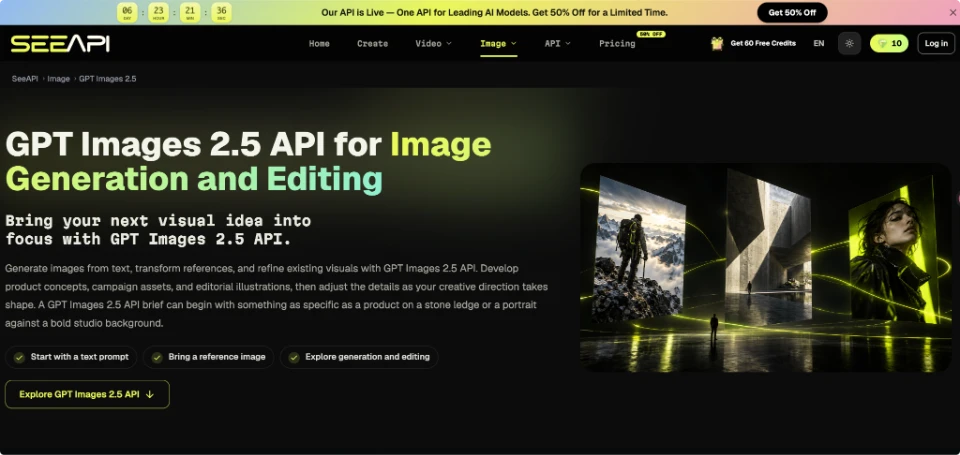Open the EN language selector
This screenshot has height=455, width=960.
[819, 43]
